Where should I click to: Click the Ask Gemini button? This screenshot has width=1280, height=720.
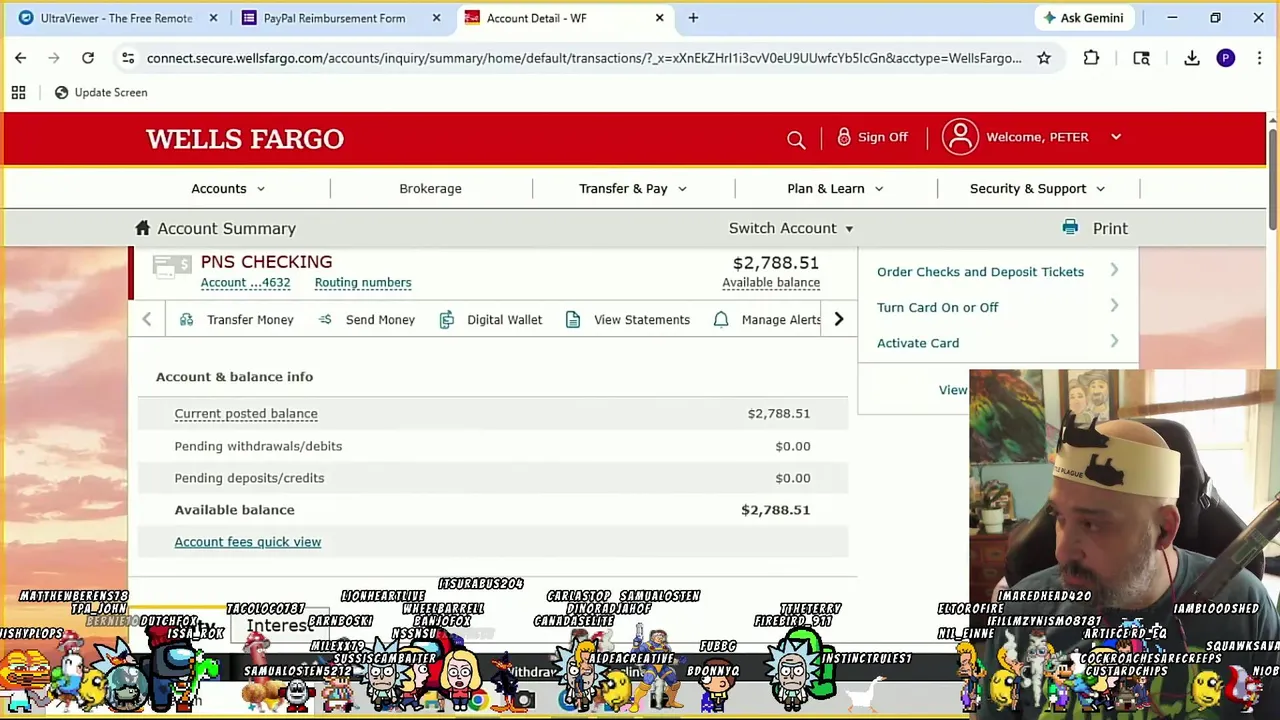point(1083,18)
